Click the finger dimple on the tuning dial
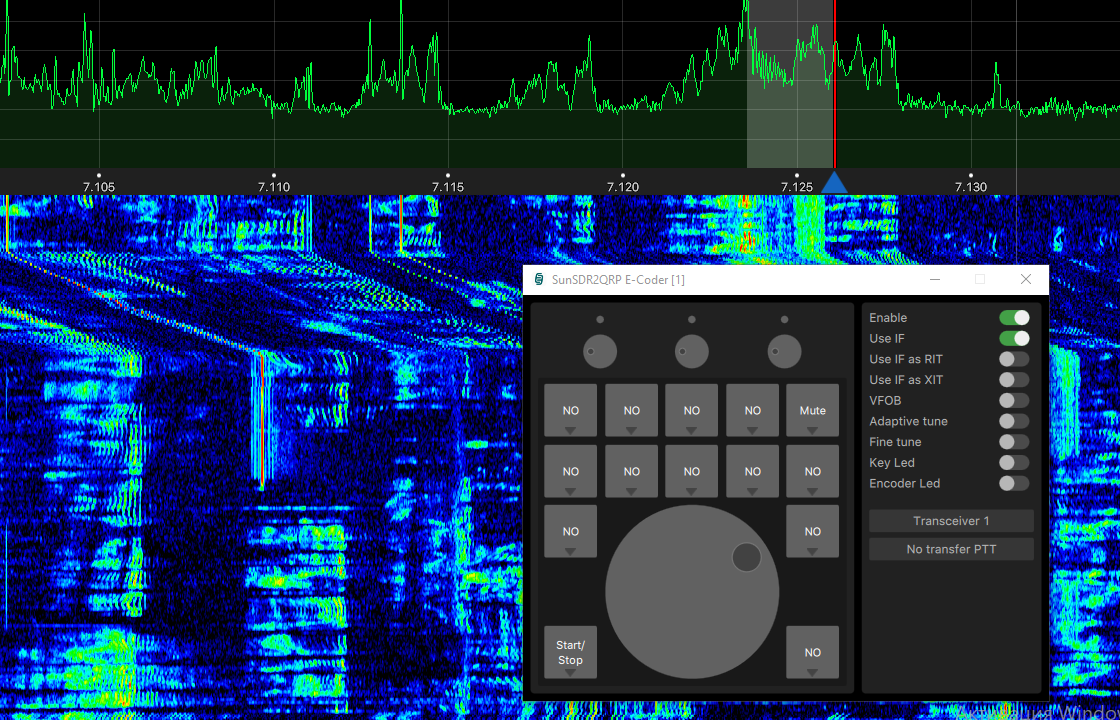The width and height of the screenshot is (1120, 720). click(746, 557)
